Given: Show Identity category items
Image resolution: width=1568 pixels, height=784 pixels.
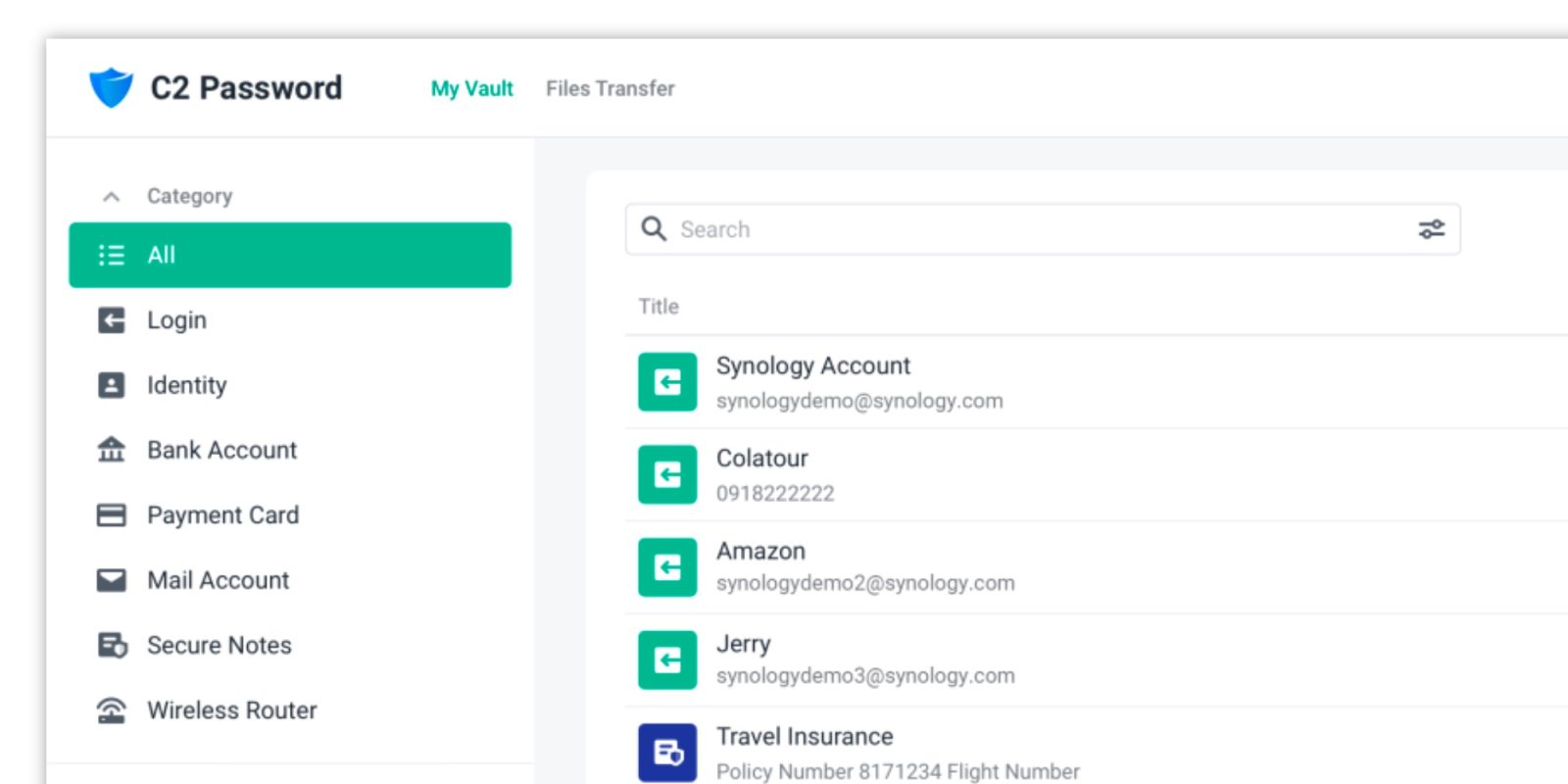Looking at the screenshot, I should [x=186, y=385].
